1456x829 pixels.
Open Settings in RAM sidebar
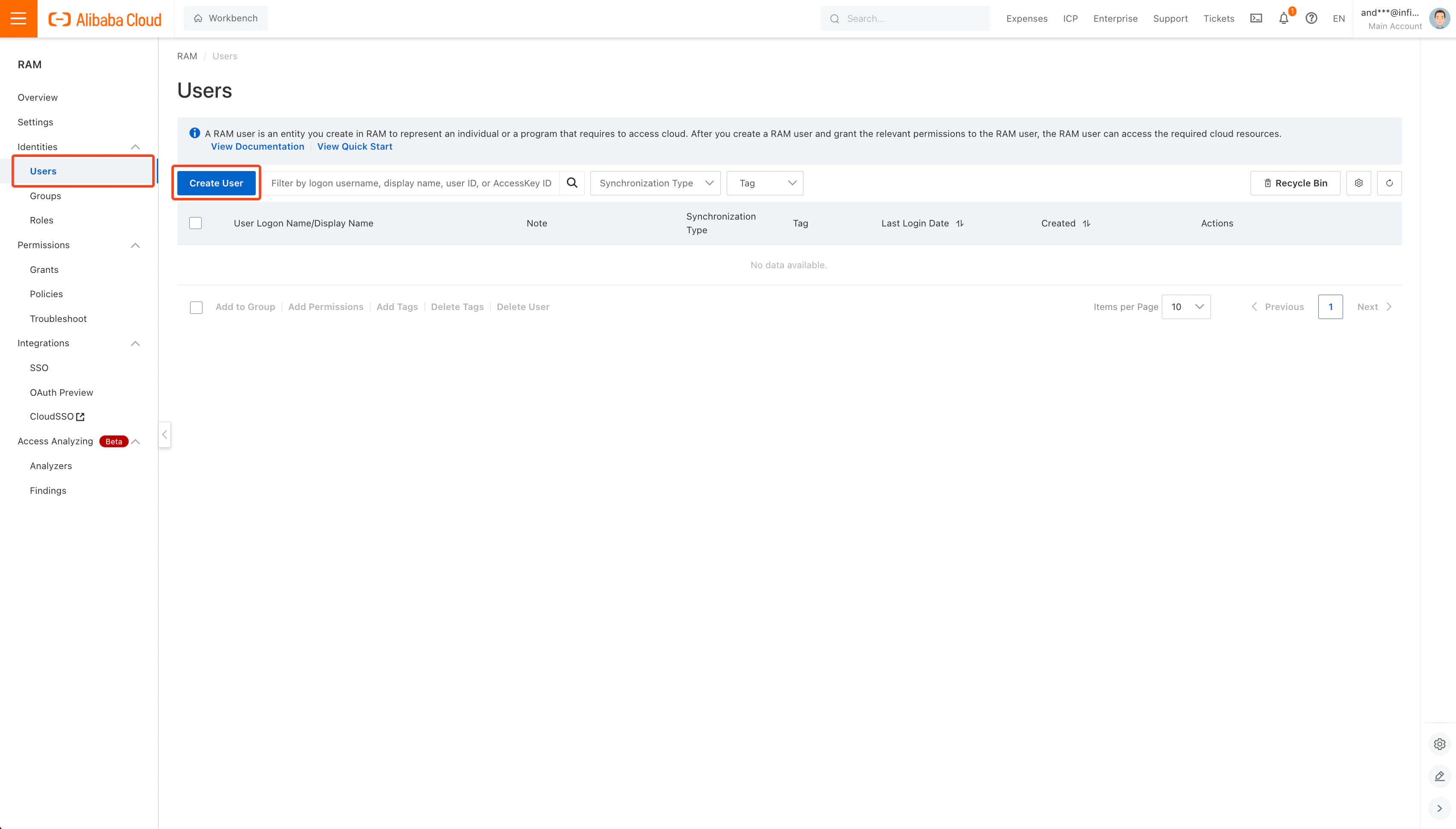point(35,122)
